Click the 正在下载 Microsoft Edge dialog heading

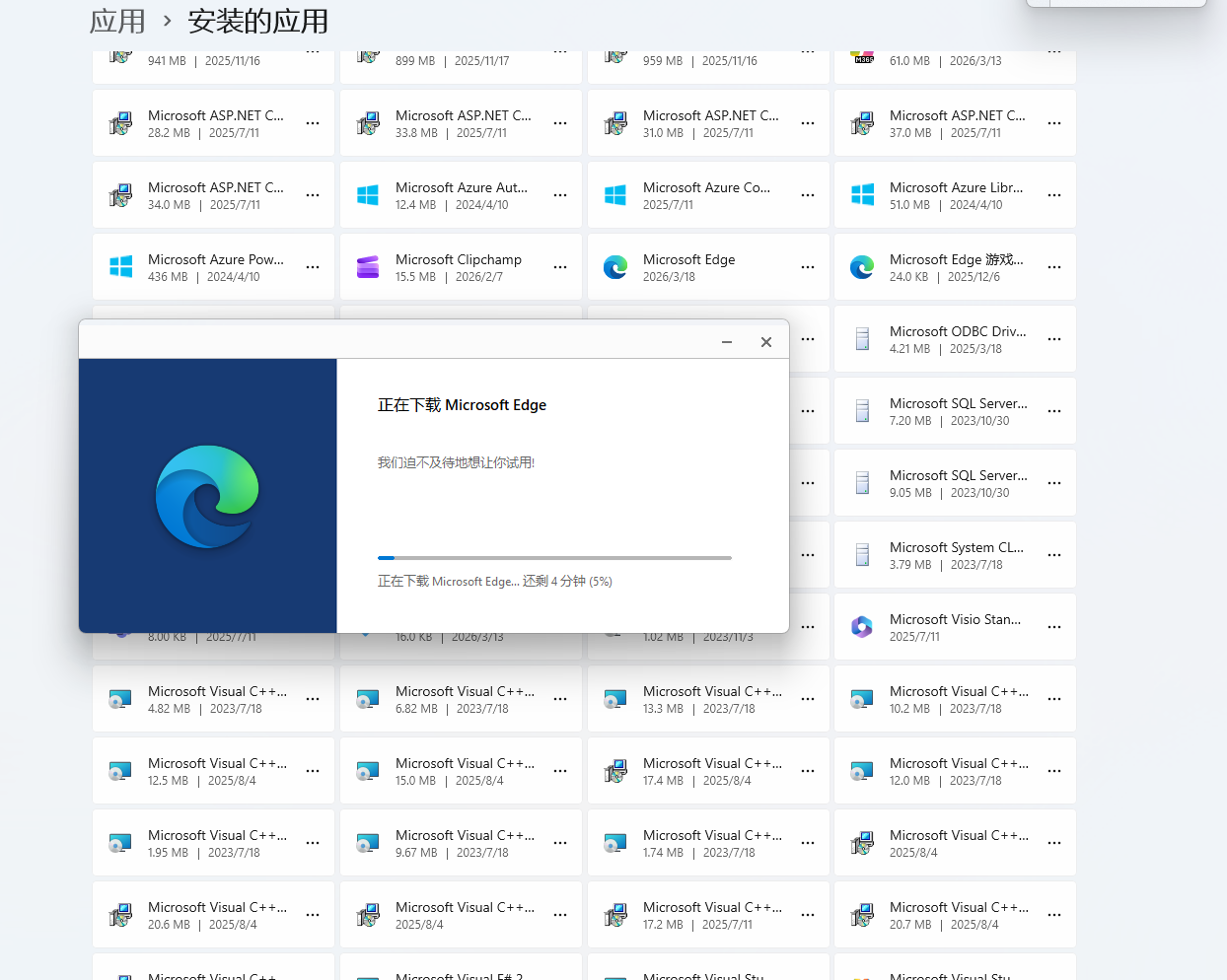coord(462,405)
